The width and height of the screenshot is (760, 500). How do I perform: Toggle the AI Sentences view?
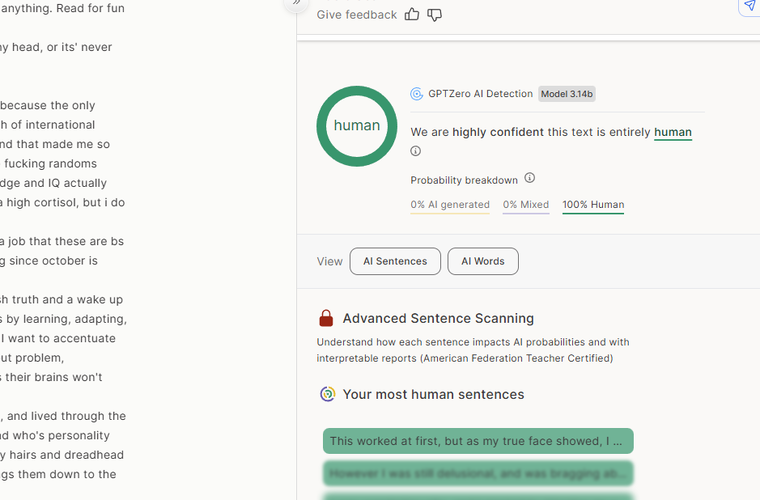(x=395, y=261)
